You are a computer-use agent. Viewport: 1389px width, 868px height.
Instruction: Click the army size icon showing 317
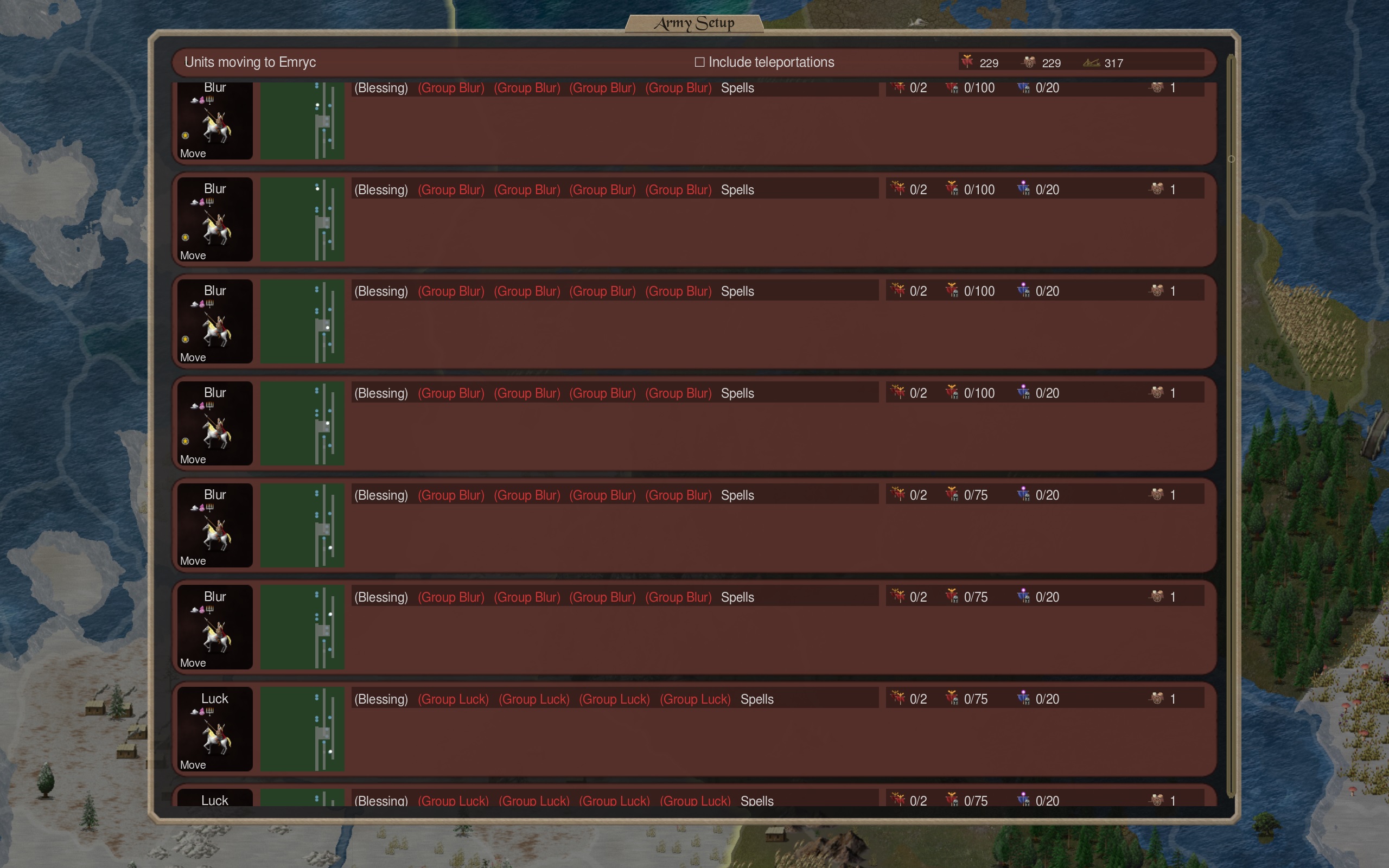(1091, 62)
